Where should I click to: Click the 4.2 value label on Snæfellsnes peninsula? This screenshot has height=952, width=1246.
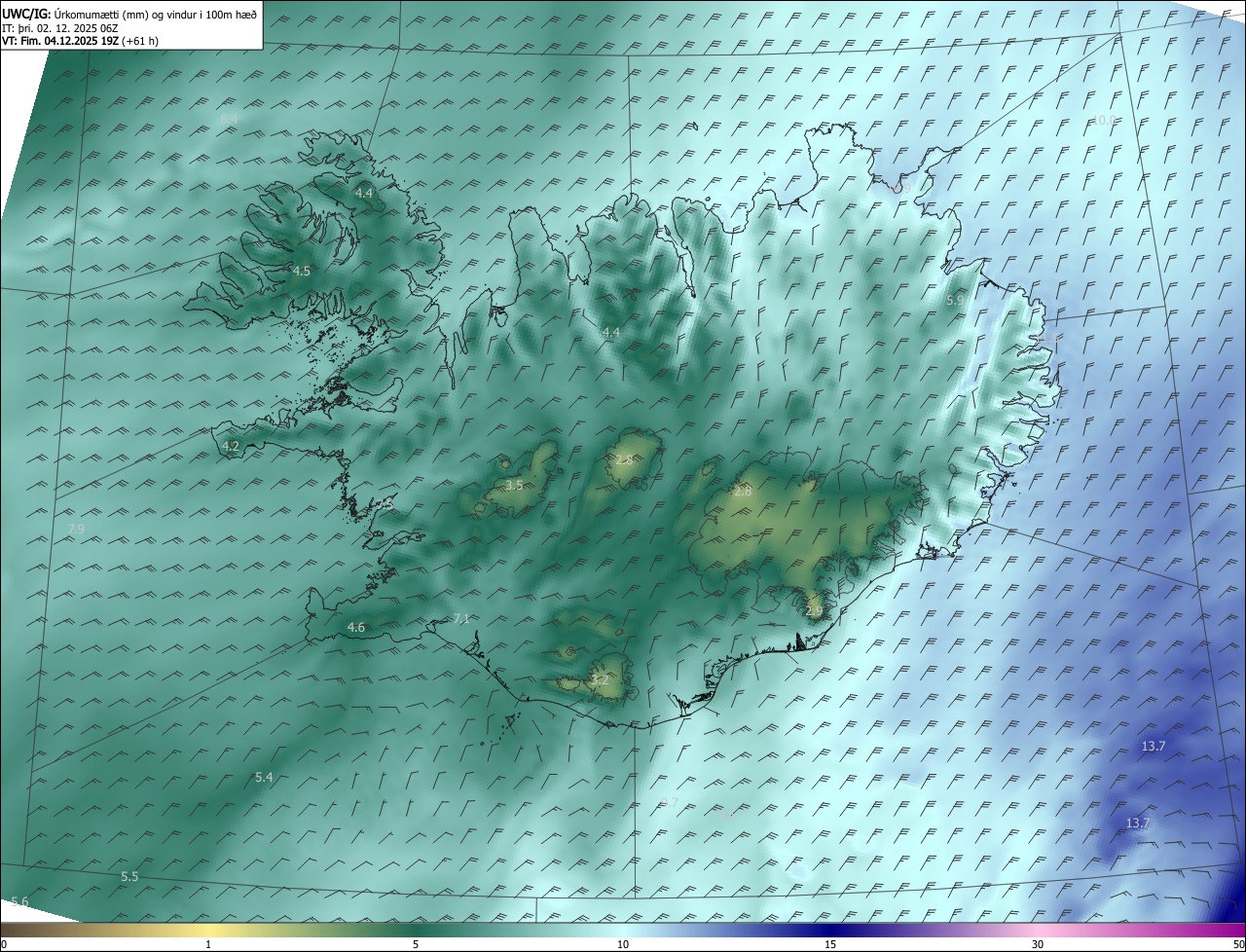(x=231, y=447)
